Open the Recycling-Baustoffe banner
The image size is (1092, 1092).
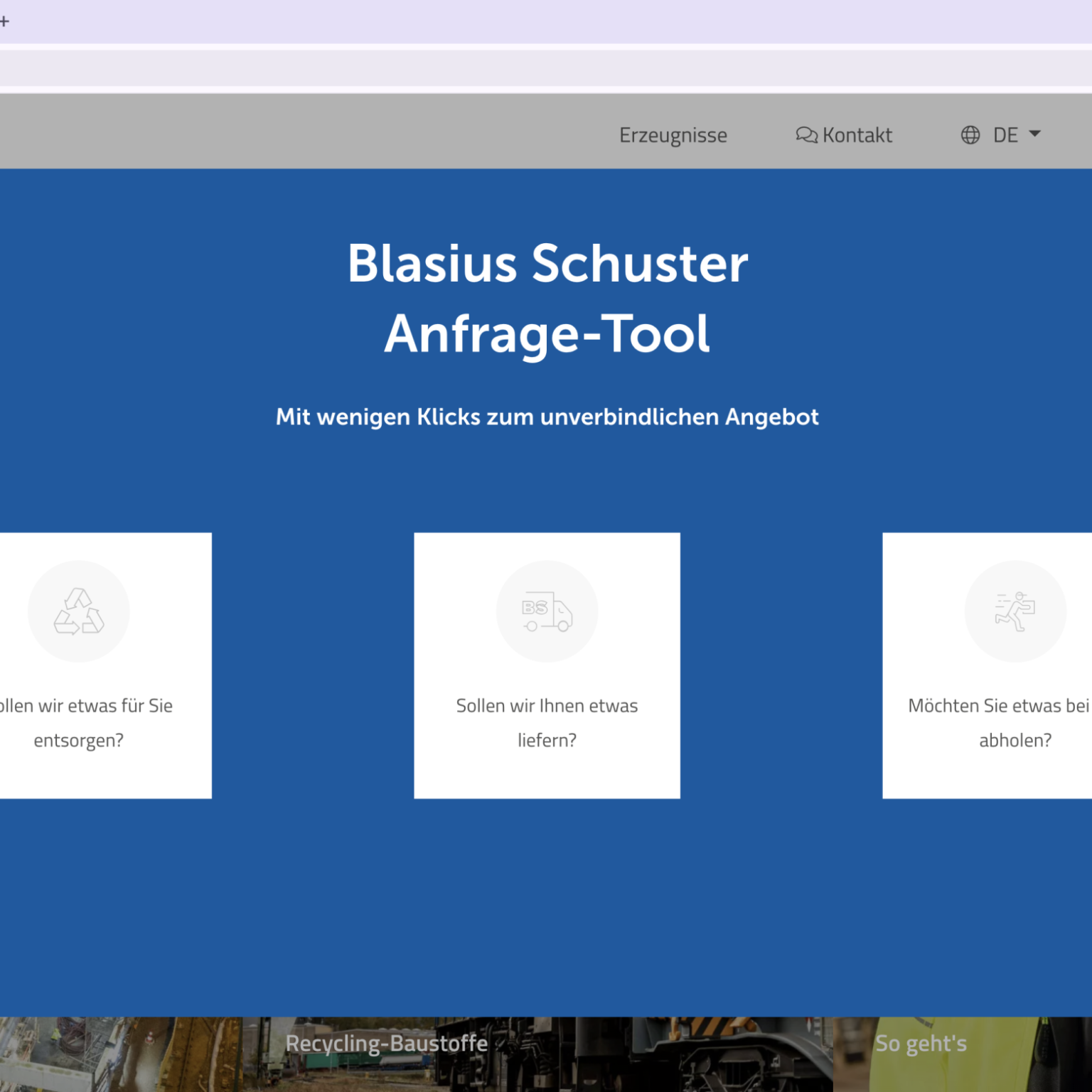[x=387, y=1044]
